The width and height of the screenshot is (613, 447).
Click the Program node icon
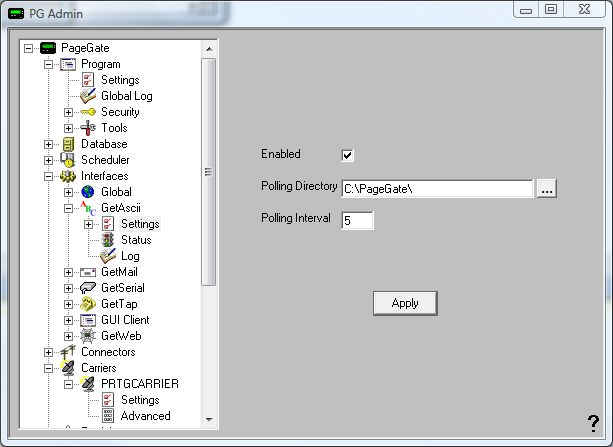pyautogui.click(x=68, y=64)
